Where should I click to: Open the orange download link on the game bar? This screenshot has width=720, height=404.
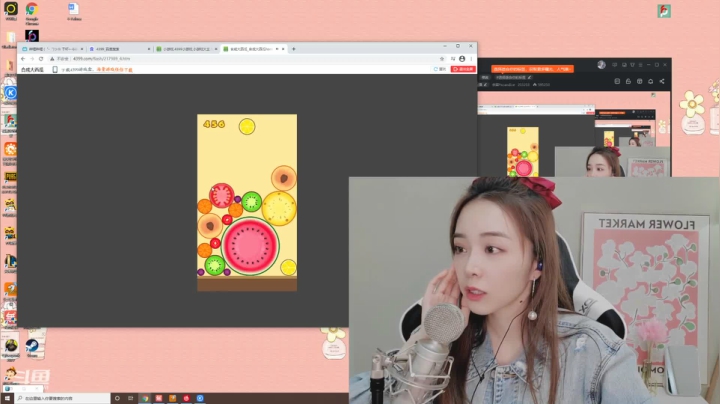pos(115,69)
